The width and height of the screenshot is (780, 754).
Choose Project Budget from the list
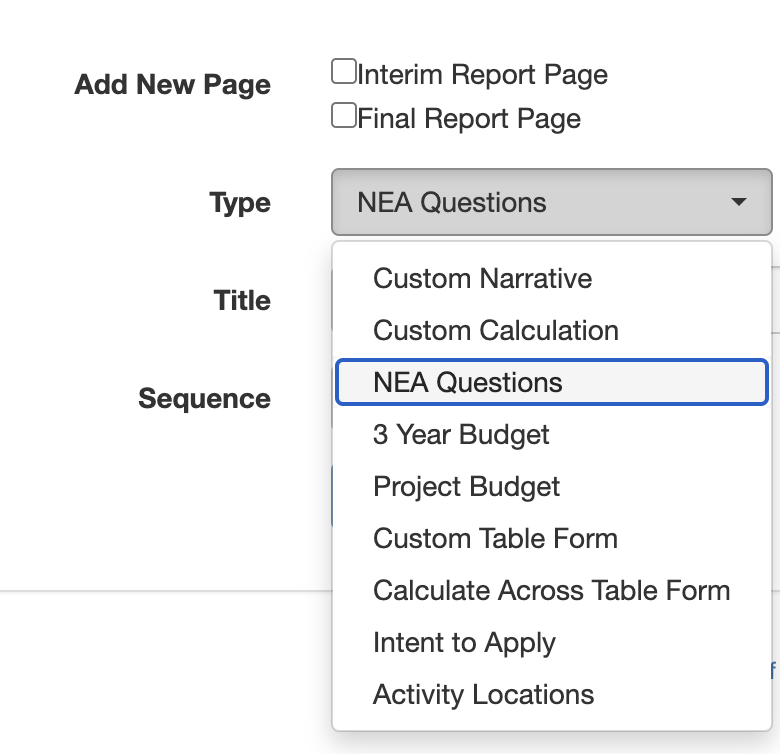(x=552, y=486)
